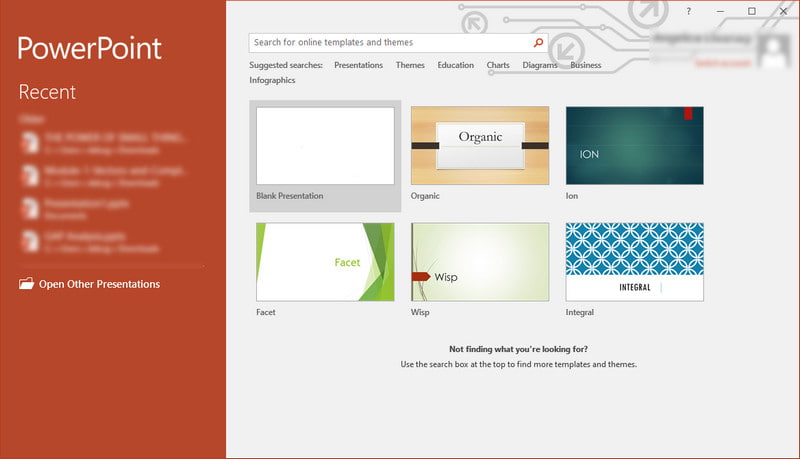Screen dimensions: 800x459
Task: Open the blue patterned Integral template
Action: (634, 261)
